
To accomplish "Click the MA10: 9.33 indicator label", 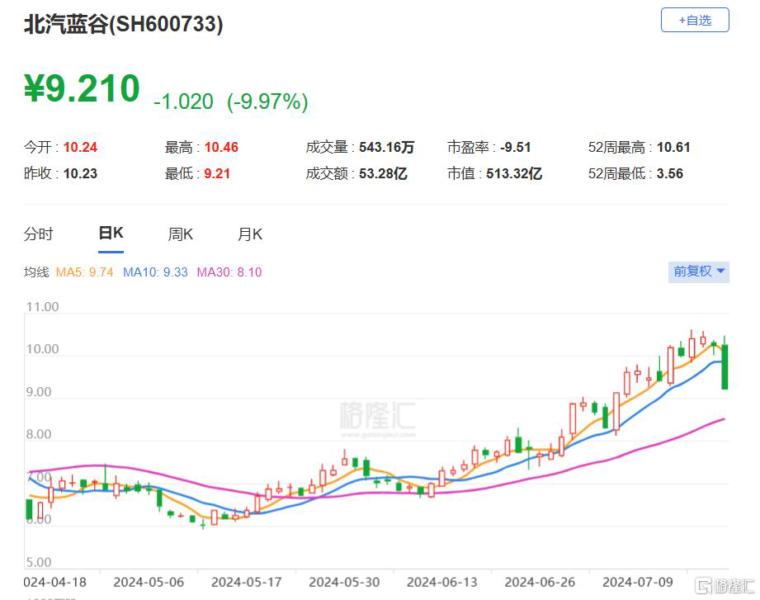I will coord(155,272).
